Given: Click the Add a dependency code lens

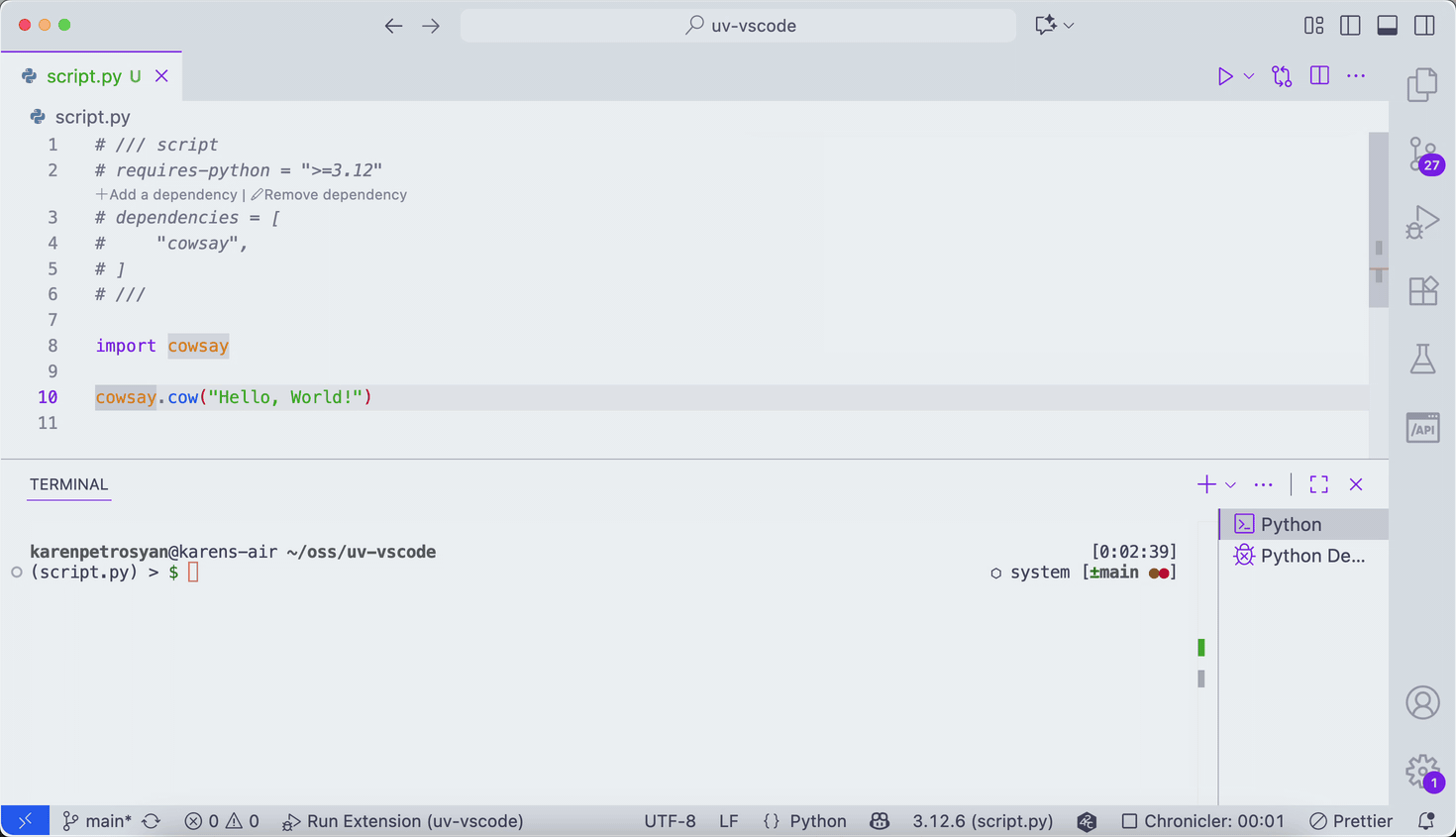Looking at the screenshot, I should 165,194.
